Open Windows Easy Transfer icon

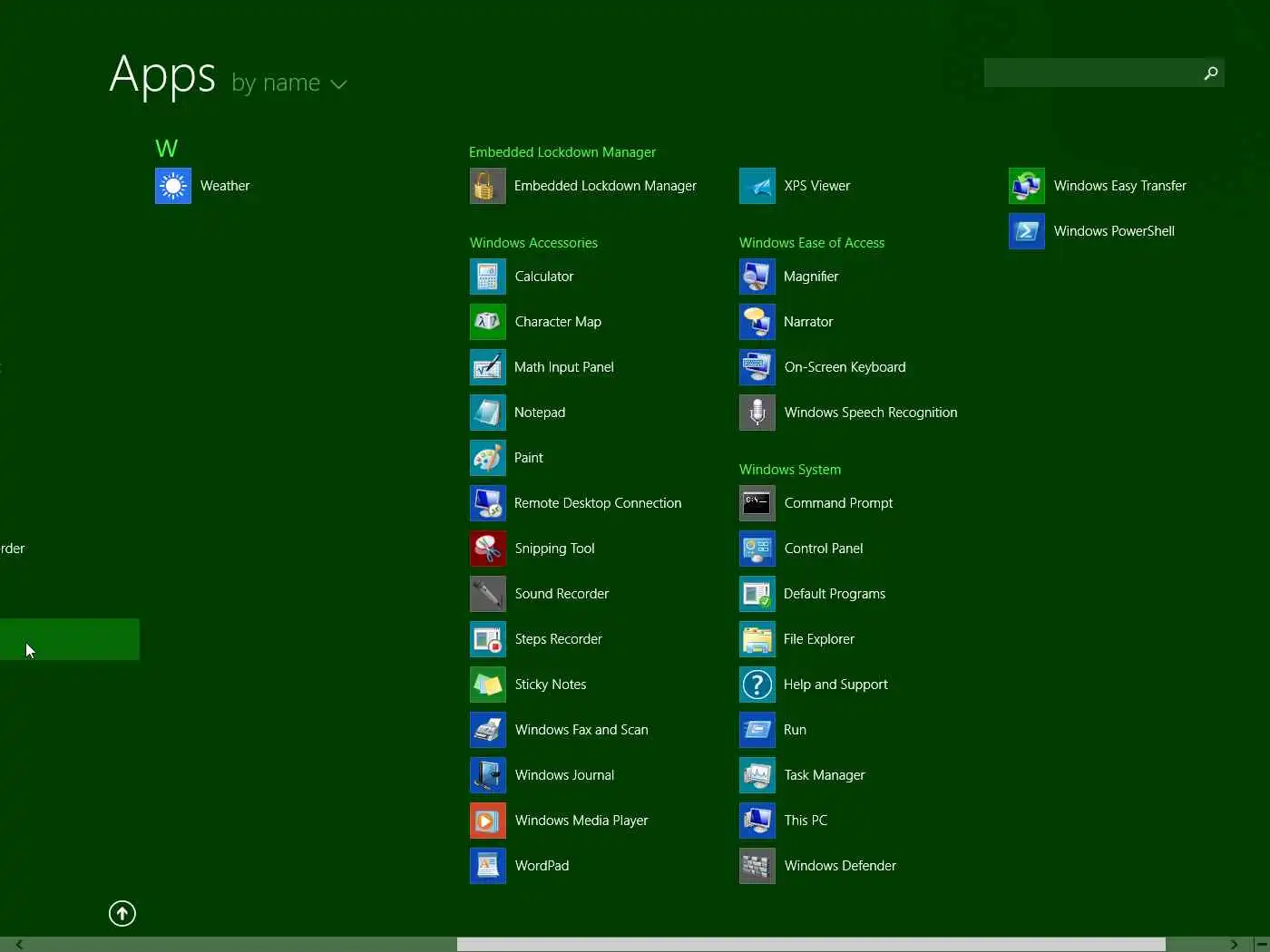tap(1027, 186)
